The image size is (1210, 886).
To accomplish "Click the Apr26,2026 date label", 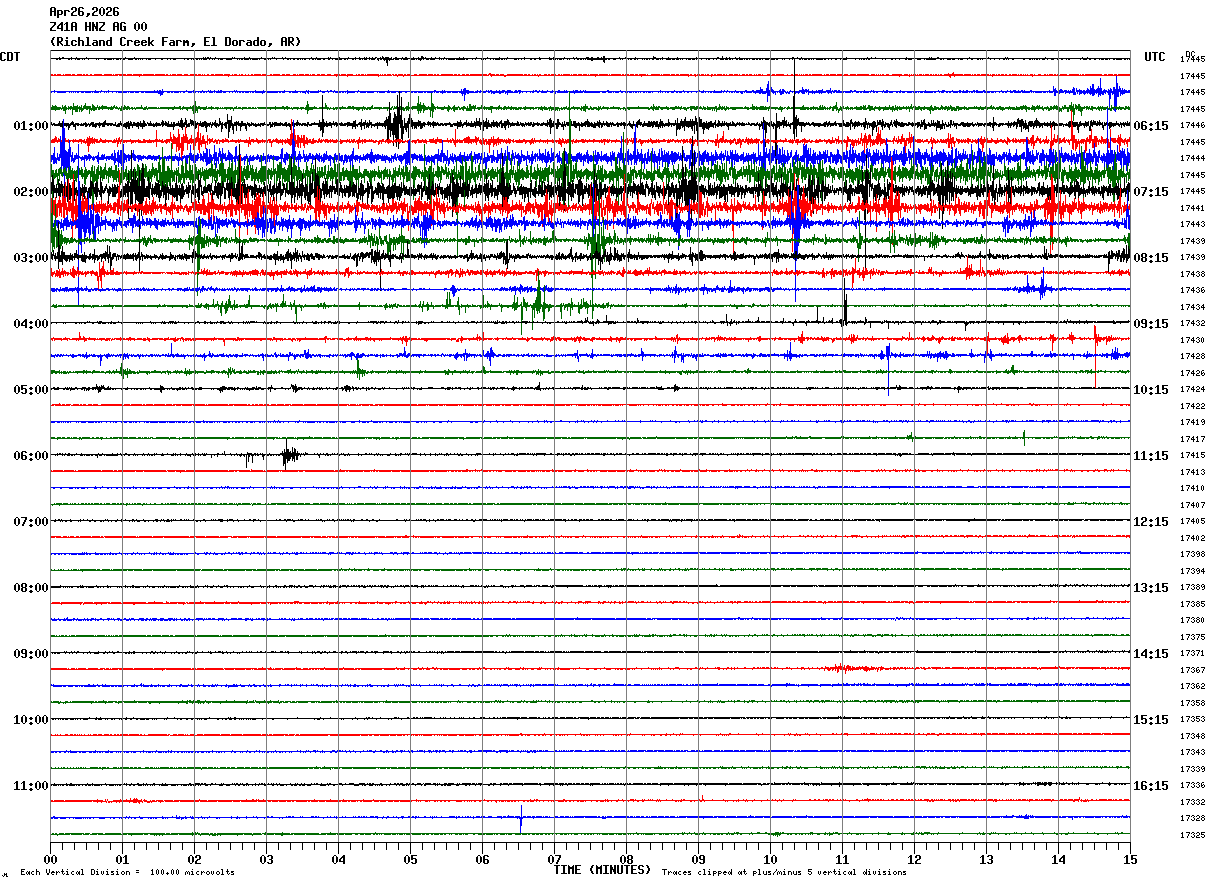I will [84, 12].
